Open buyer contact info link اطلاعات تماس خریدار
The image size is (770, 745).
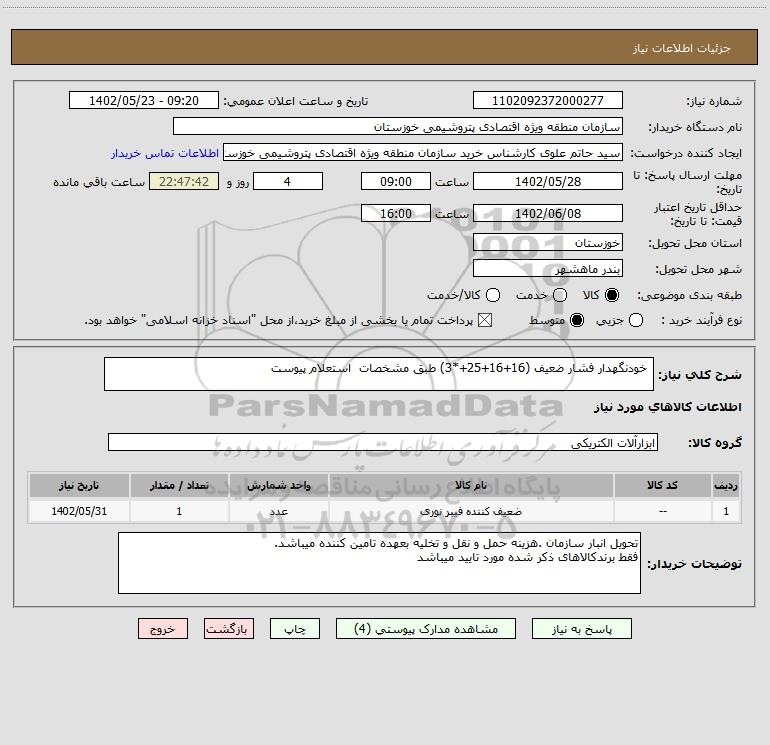click(x=165, y=153)
